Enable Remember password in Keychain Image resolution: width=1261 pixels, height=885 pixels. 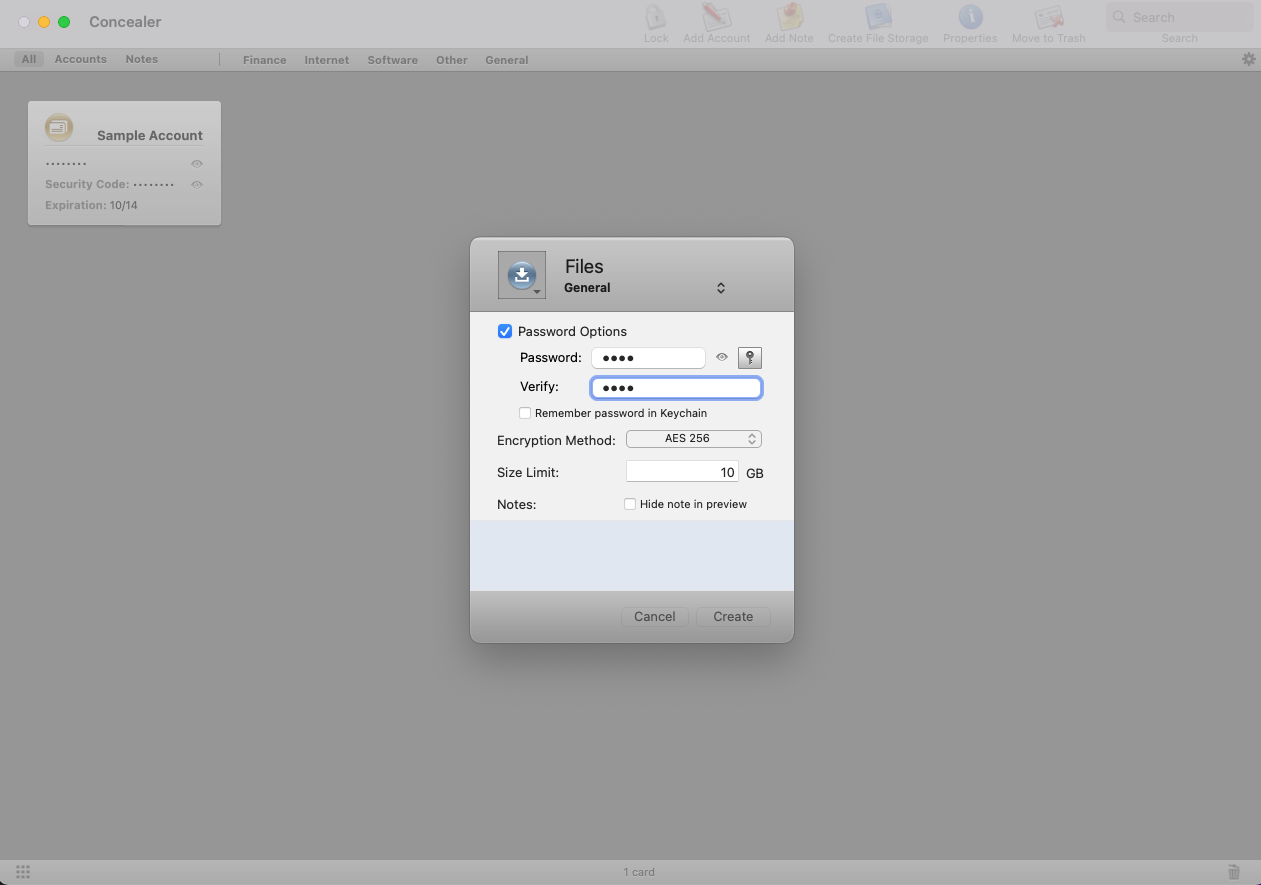click(525, 413)
